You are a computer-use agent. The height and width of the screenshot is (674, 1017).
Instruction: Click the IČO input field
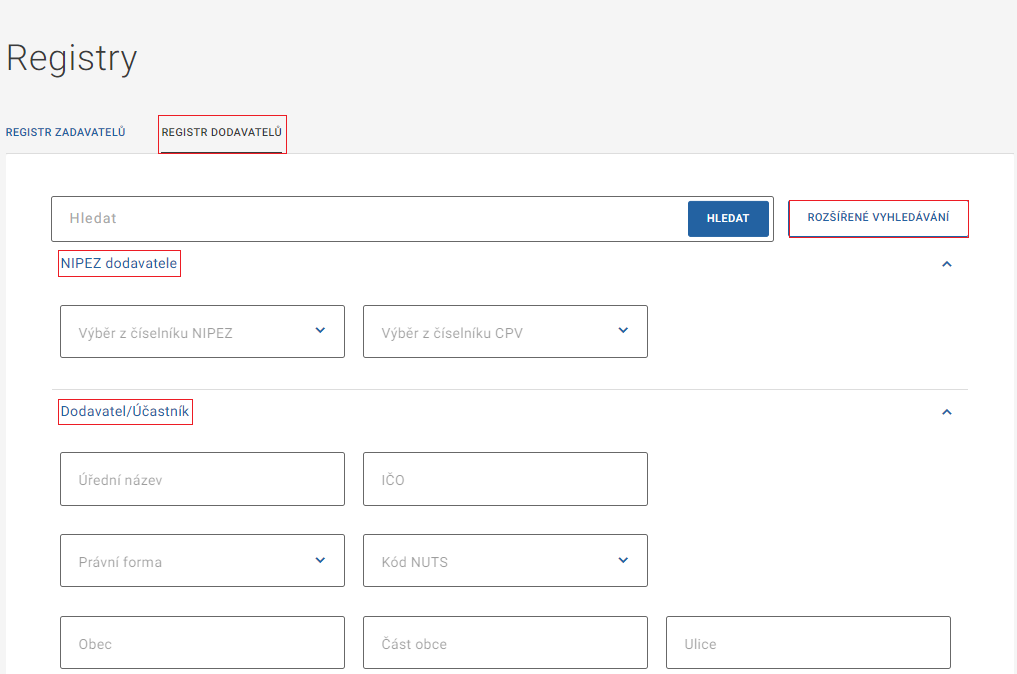[505, 479]
